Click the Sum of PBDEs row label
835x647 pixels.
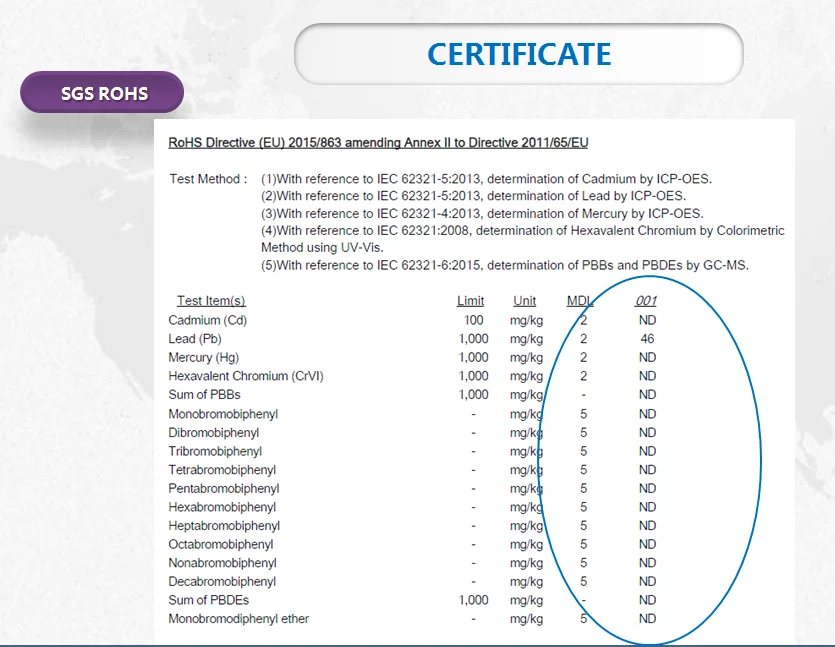(208, 600)
